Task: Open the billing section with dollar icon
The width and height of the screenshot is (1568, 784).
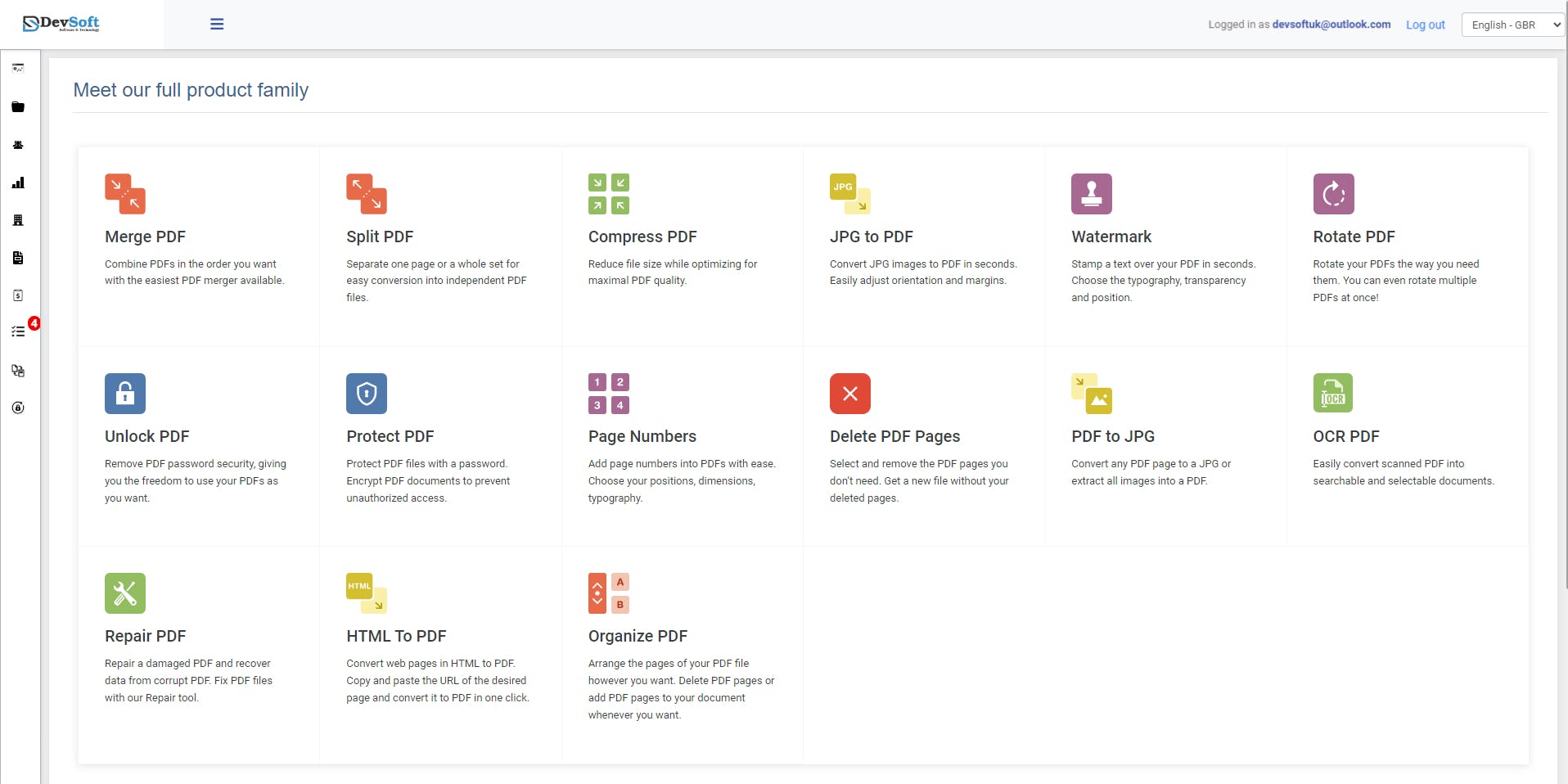Action: pyautogui.click(x=18, y=295)
